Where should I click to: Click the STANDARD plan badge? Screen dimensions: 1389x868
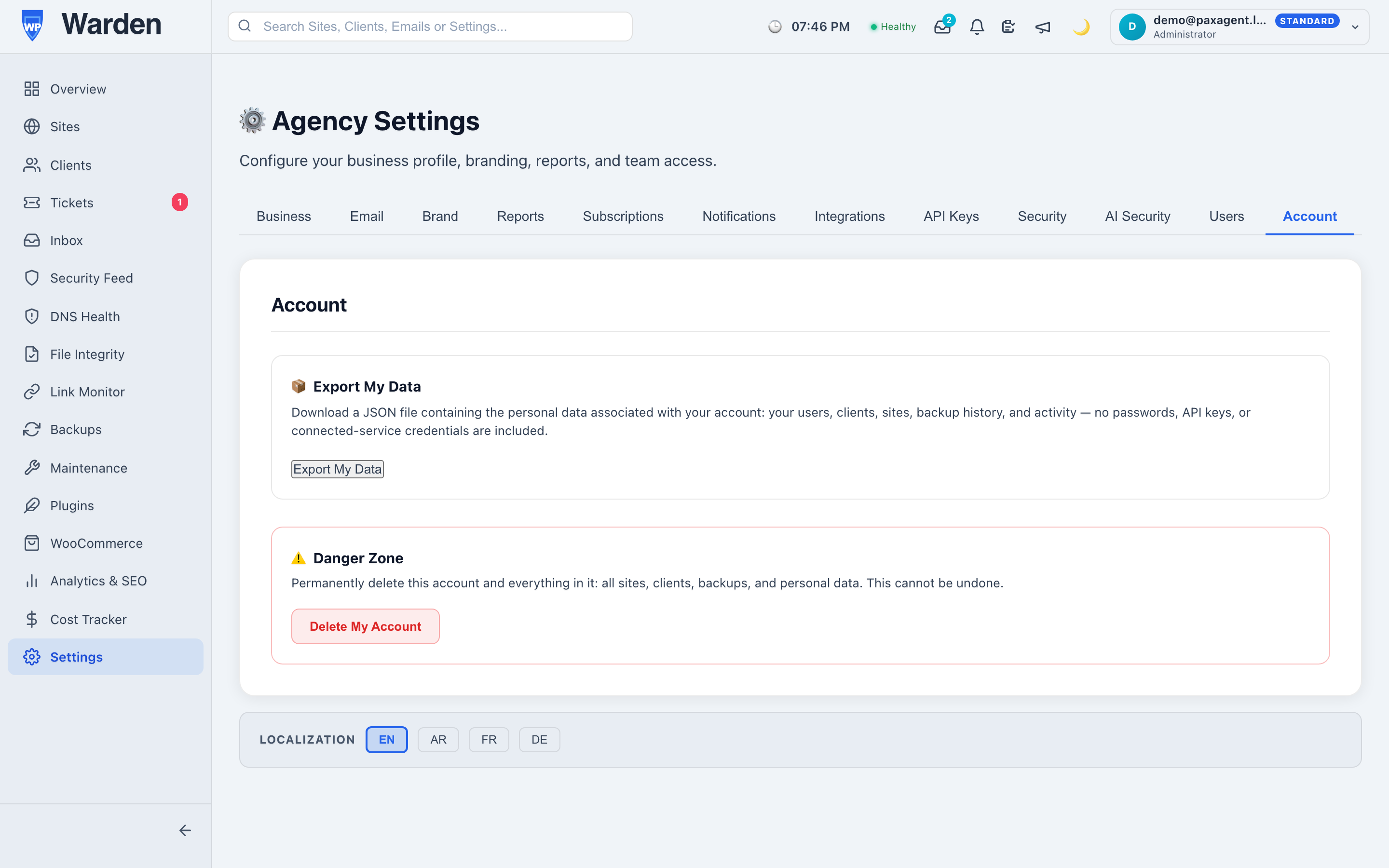[1307, 21]
